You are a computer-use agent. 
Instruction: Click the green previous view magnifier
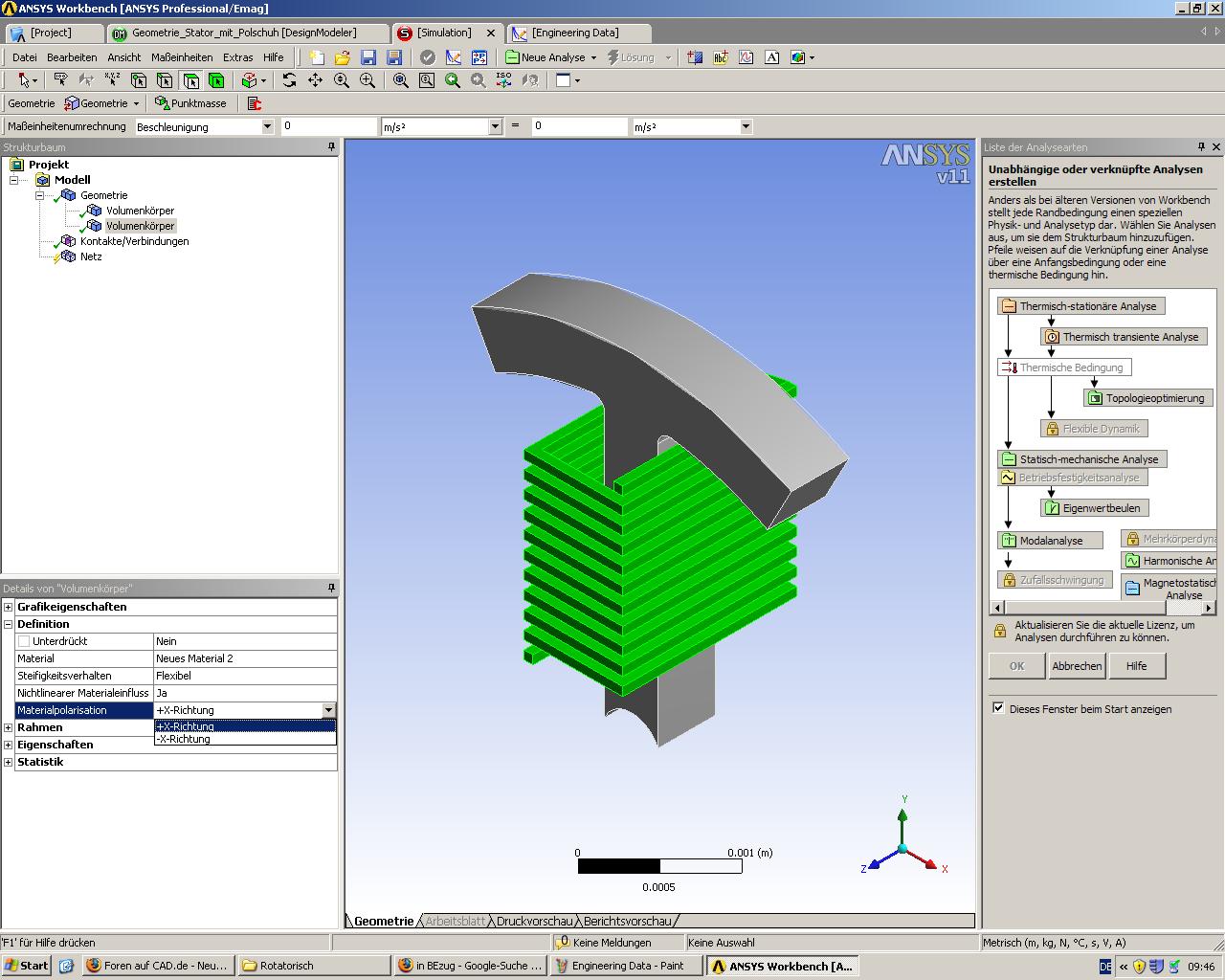click(453, 80)
